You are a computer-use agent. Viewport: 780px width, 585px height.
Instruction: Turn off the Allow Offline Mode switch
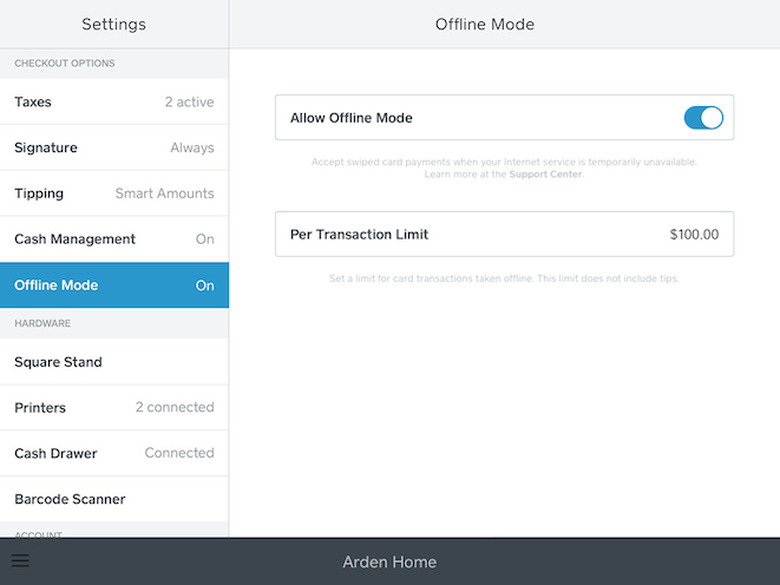[703, 118]
